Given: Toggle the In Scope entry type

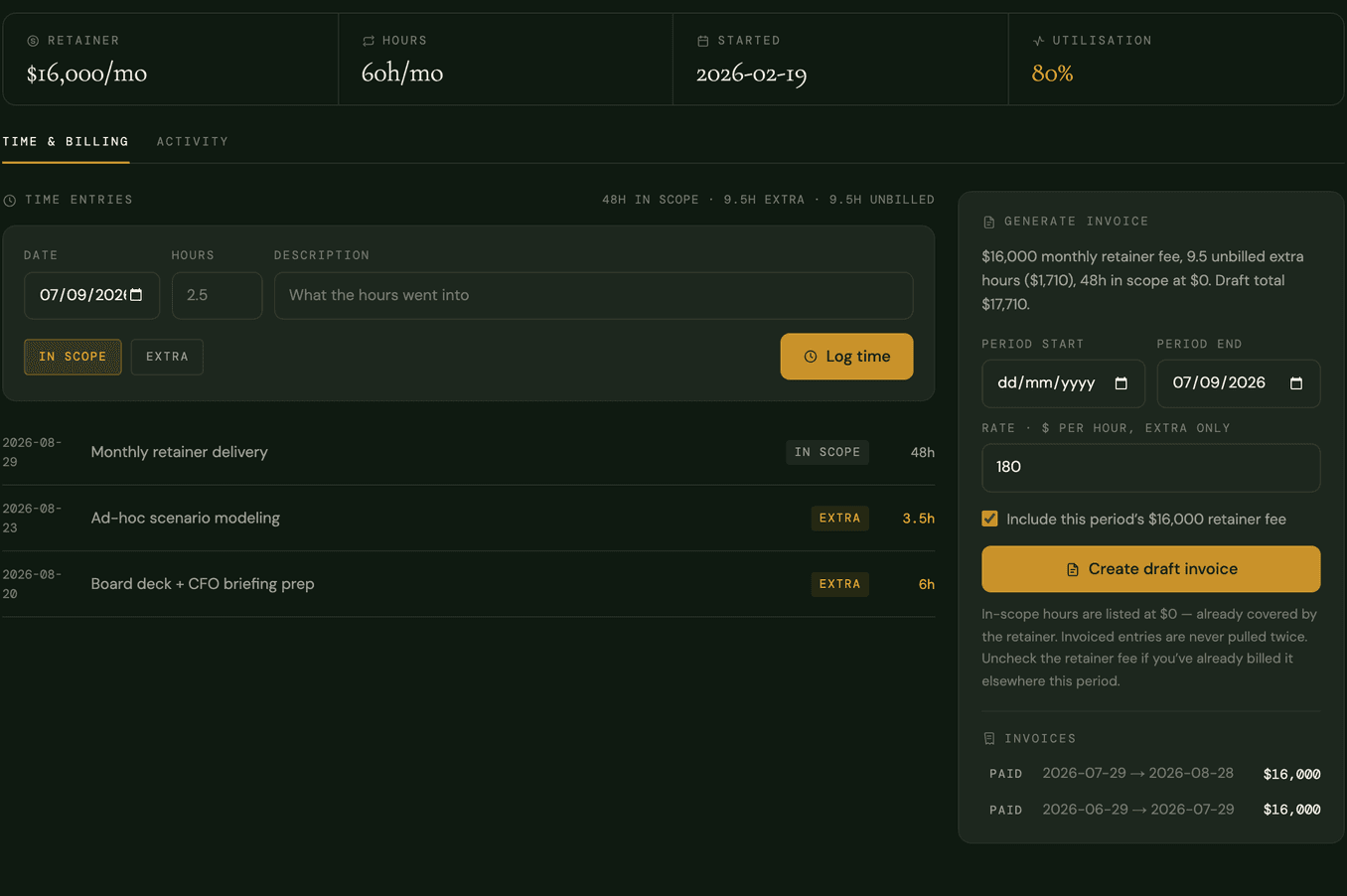Looking at the screenshot, I should tap(73, 357).
